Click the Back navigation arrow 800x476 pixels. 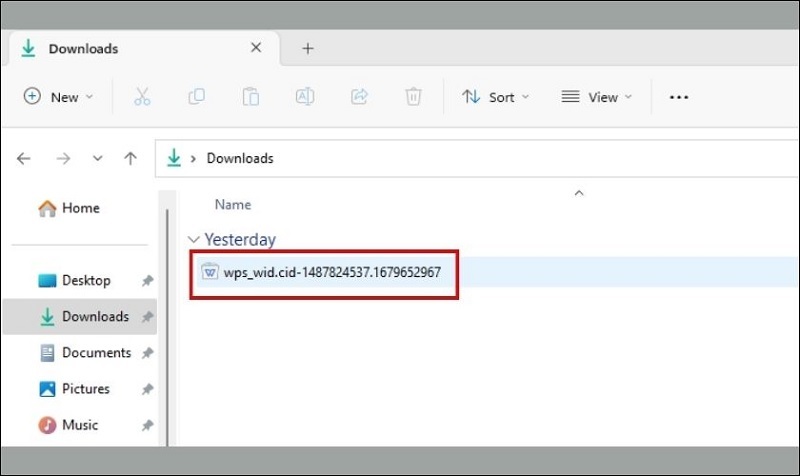[24, 158]
